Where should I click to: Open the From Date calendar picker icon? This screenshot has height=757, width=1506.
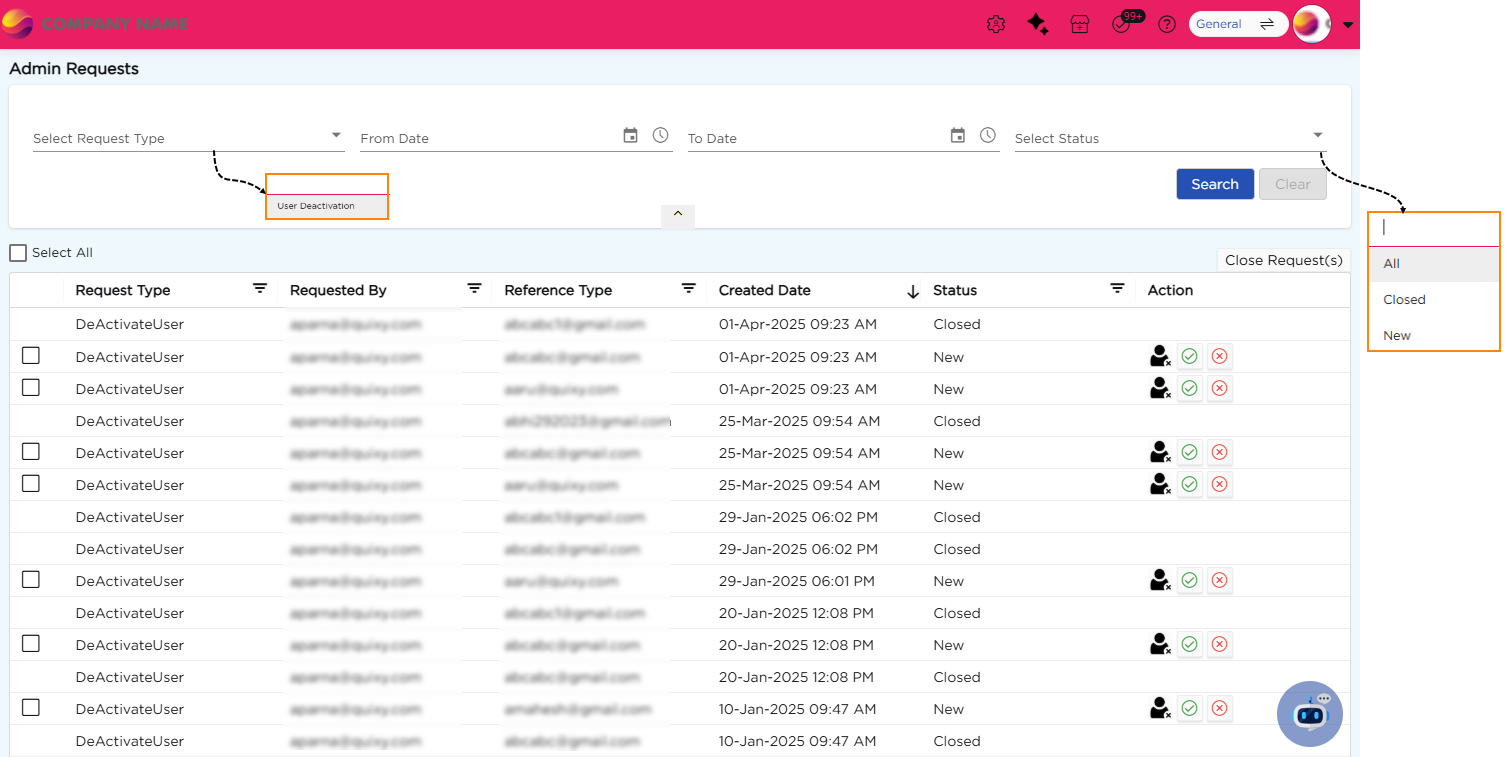click(630, 136)
